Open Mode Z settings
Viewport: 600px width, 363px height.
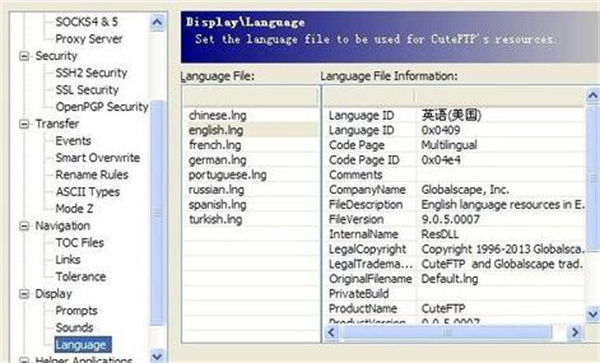(74, 209)
